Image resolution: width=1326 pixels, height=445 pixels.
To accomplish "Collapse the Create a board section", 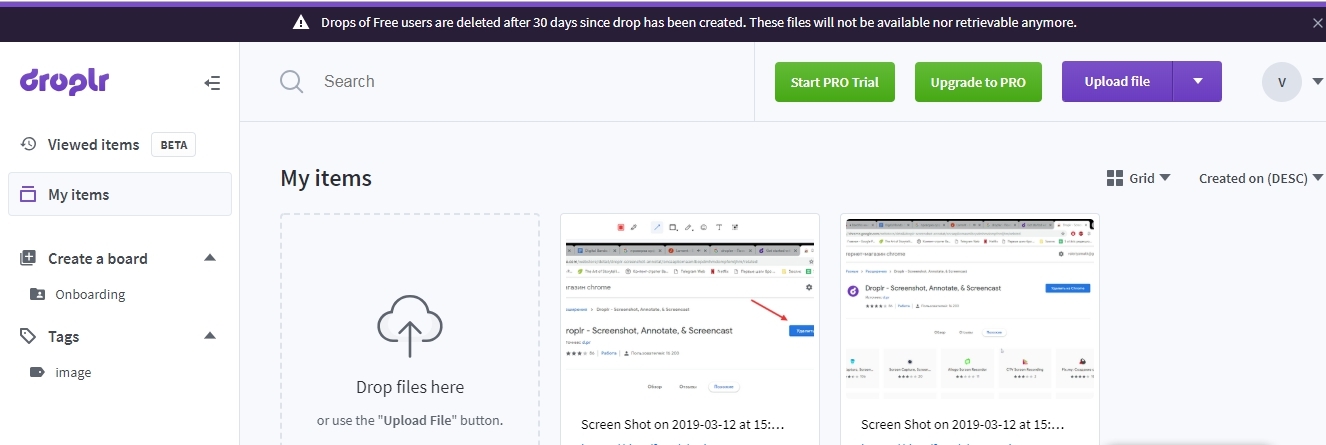I will pos(210,258).
